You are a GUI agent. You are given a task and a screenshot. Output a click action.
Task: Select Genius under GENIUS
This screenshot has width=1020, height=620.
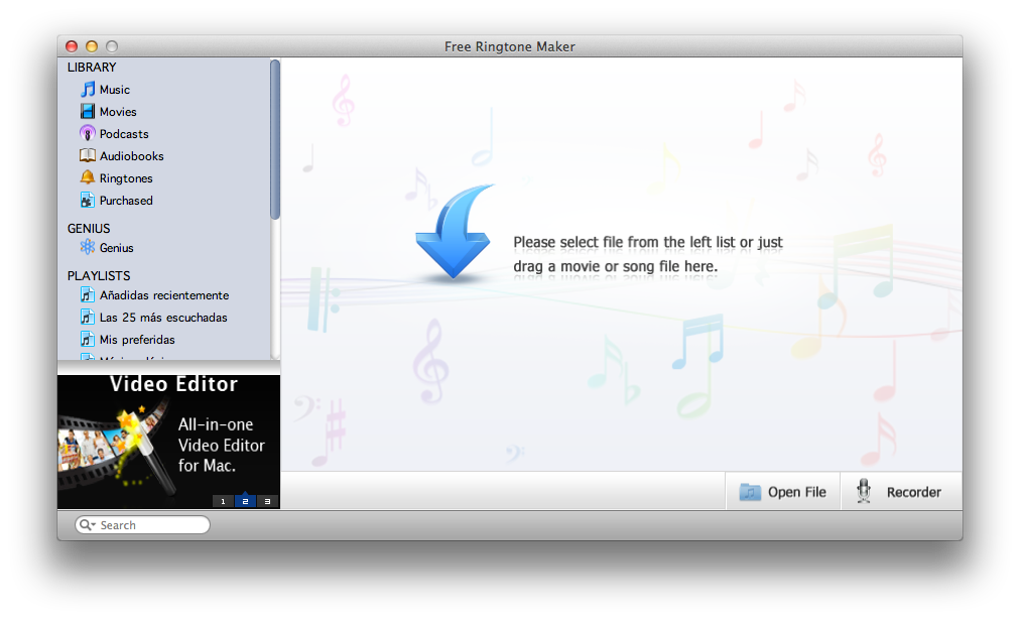coord(116,247)
